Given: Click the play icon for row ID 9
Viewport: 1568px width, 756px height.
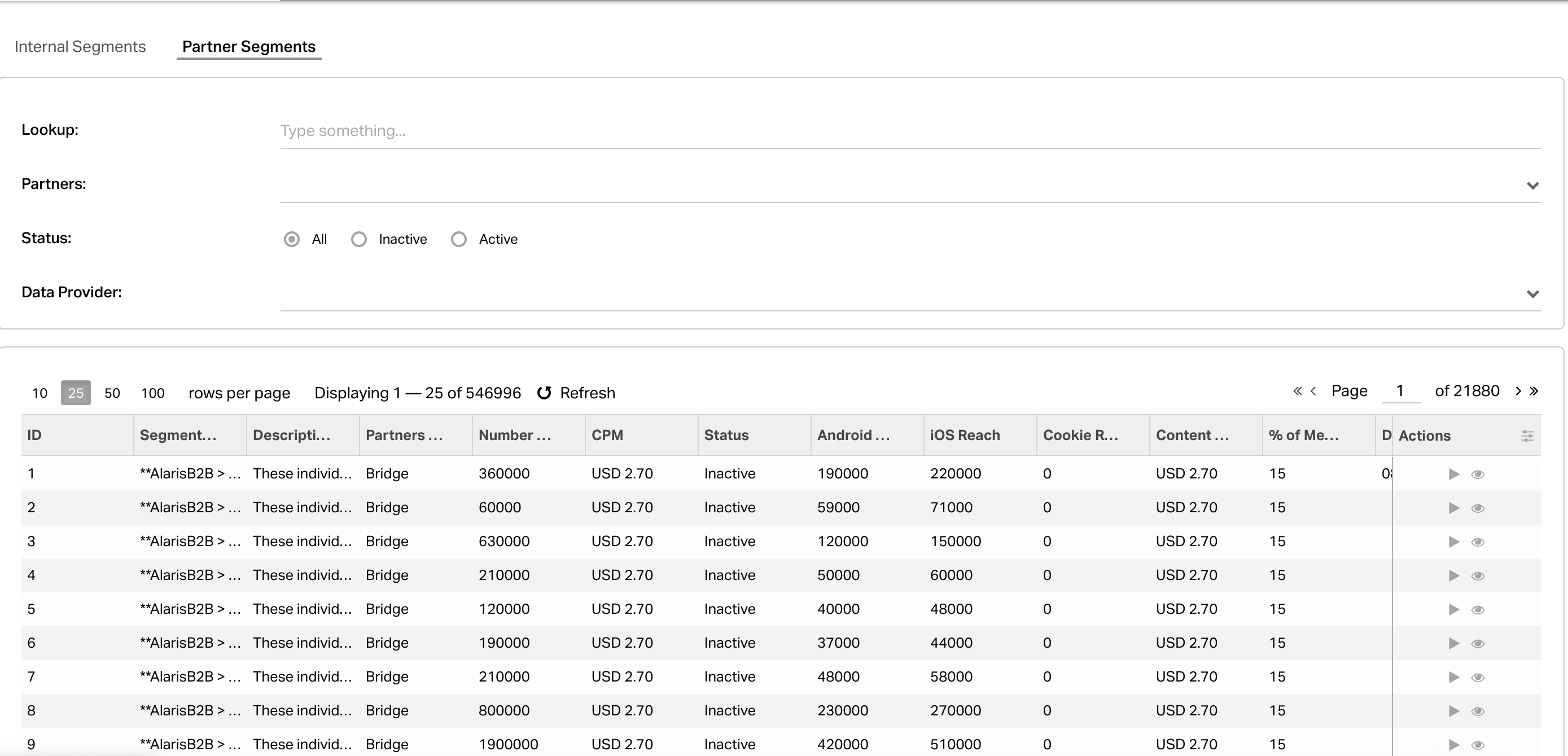Looking at the screenshot, I should pos(1453,745).
